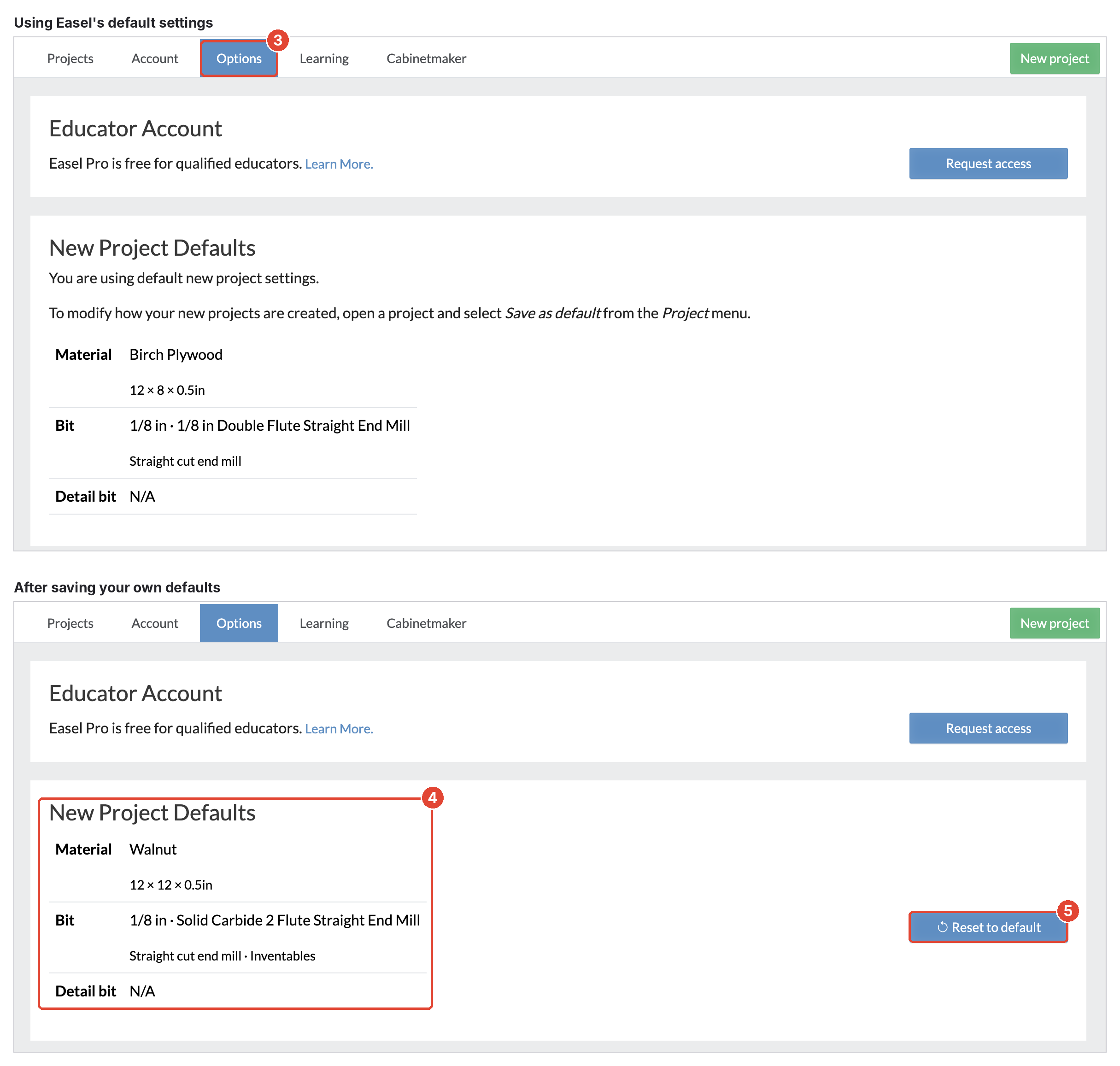This screenshot has width=1120, height=1066.
Task: Select the 1/8 in Double Flute Straight End Mill text
Action: tap(293, 426)
